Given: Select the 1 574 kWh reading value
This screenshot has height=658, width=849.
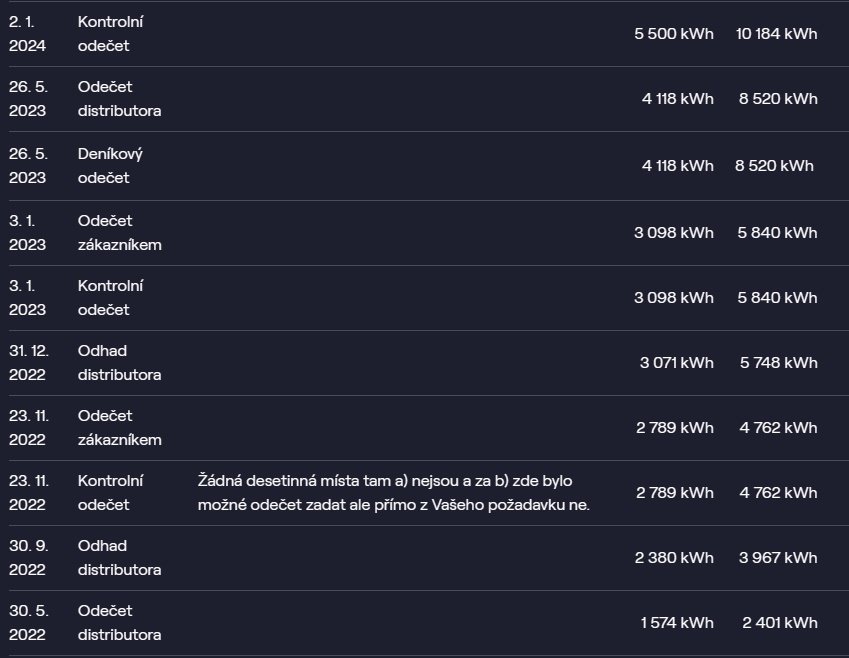Looking at the screenshot, I should pyautogui.click(x=676, y=623).
